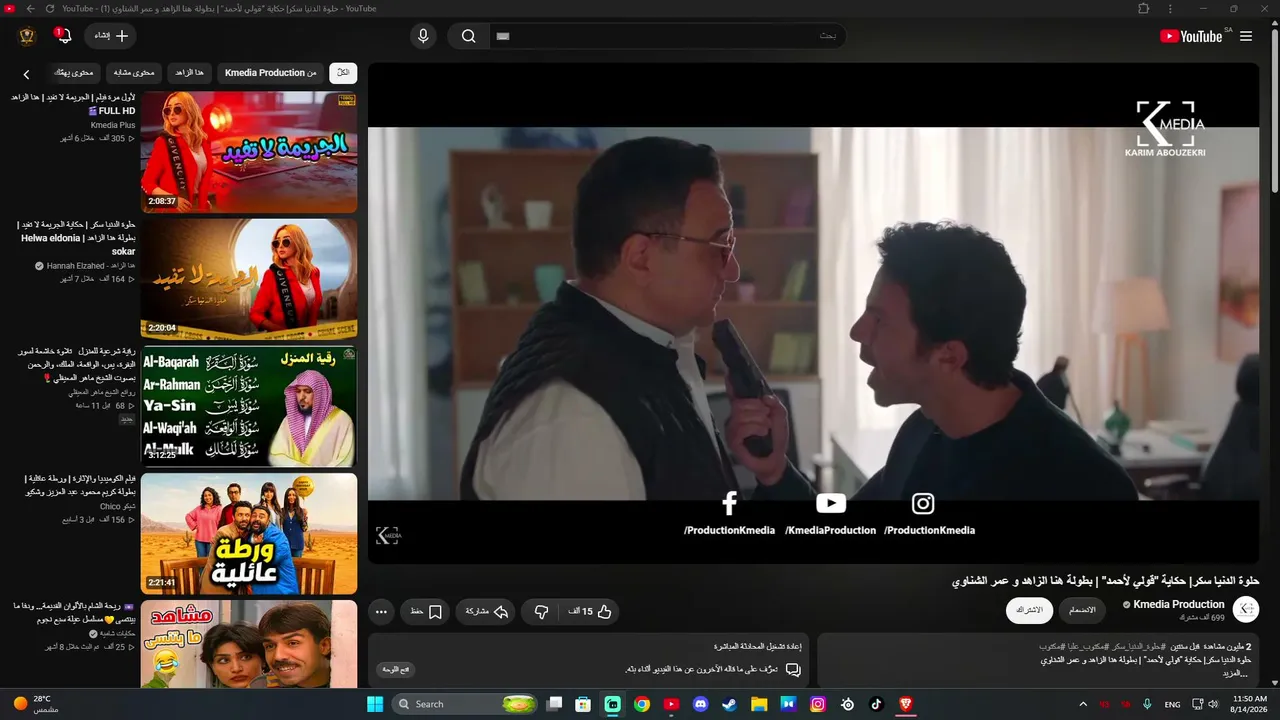Screen dimensions: 1280x720
Task: Open Google Chrome from the taskbar
Action: point(642,704)
